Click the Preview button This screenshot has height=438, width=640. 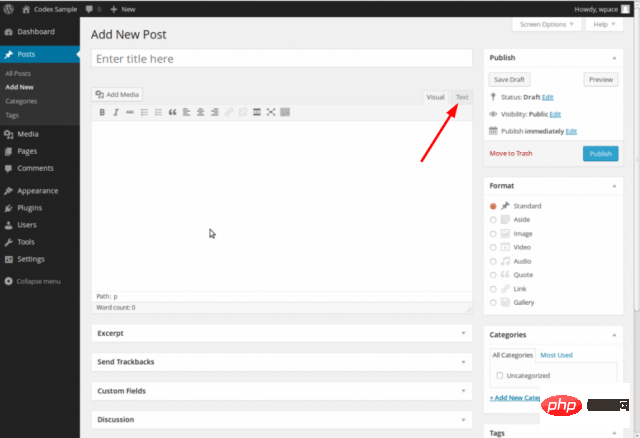pos(600,80)
